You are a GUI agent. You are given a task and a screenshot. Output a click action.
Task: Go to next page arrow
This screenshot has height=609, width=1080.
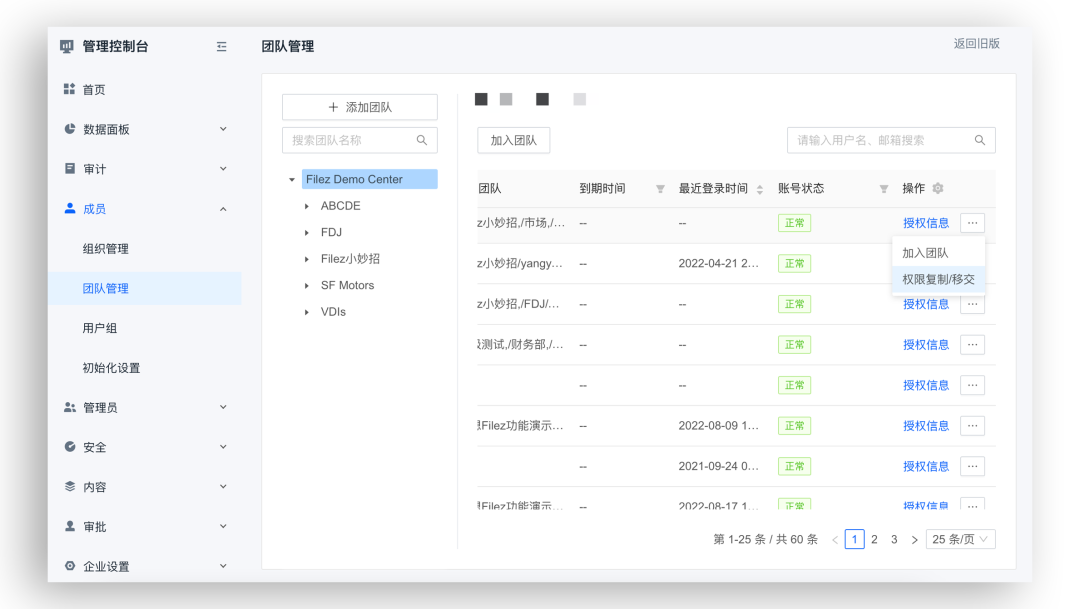pos(914,539)
